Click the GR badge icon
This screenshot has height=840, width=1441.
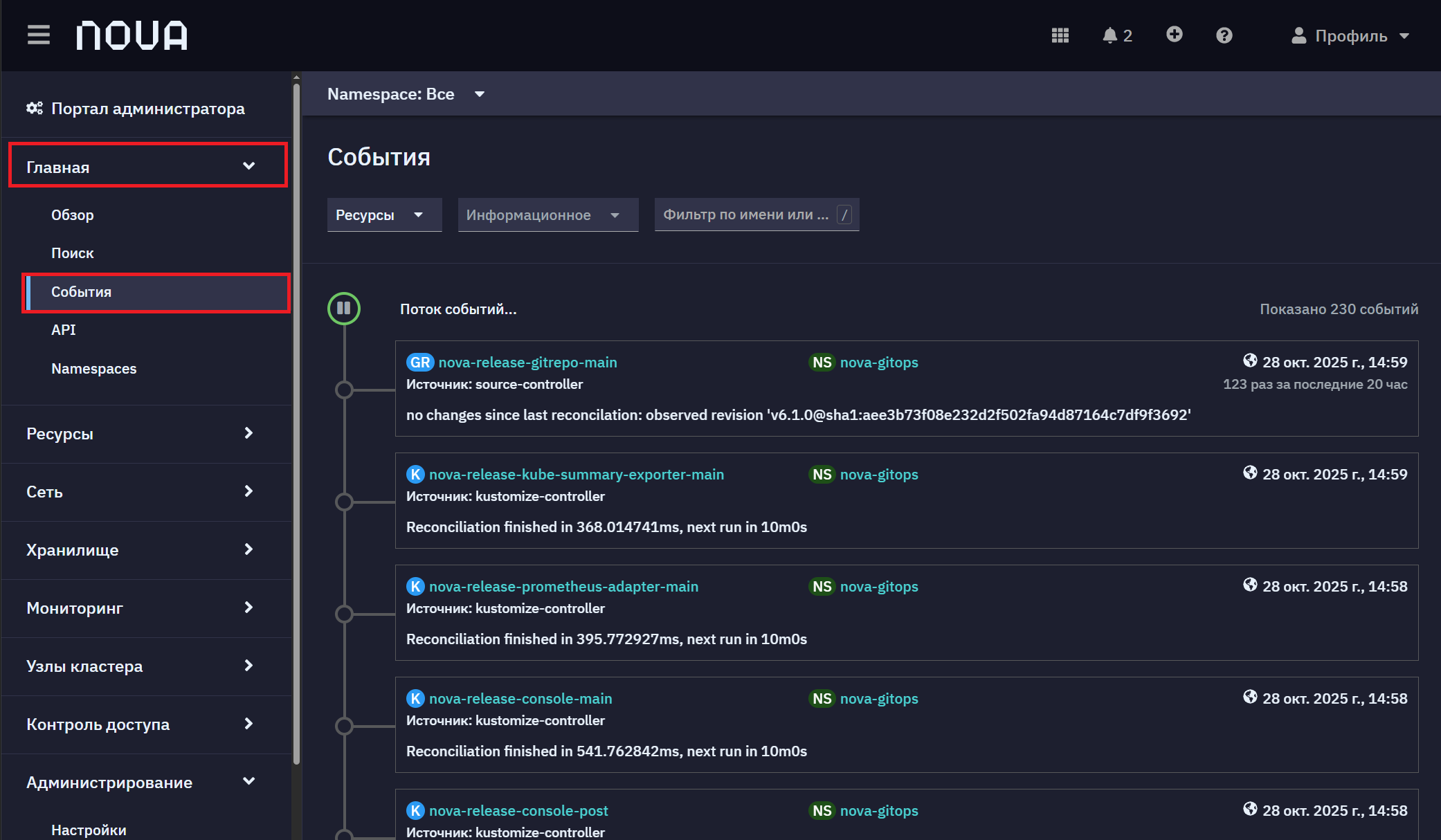click(x=420, y=363)
